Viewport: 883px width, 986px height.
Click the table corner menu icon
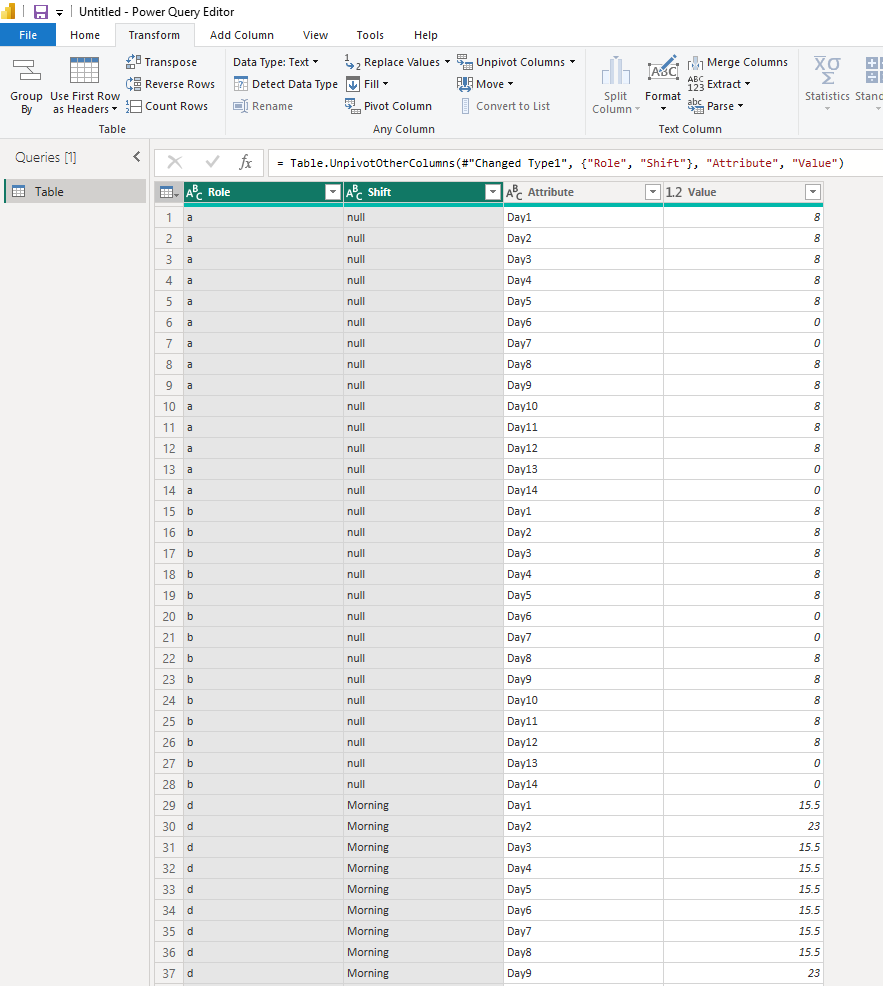[169, 192]
